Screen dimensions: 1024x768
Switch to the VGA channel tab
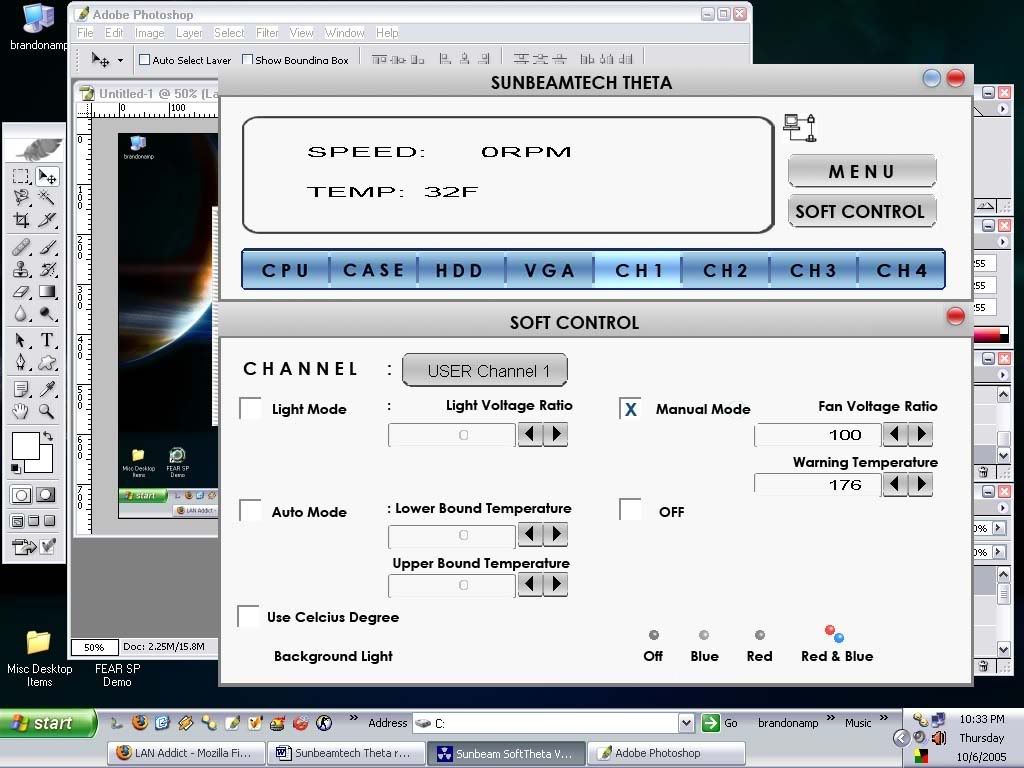click(x=549, y=270)
